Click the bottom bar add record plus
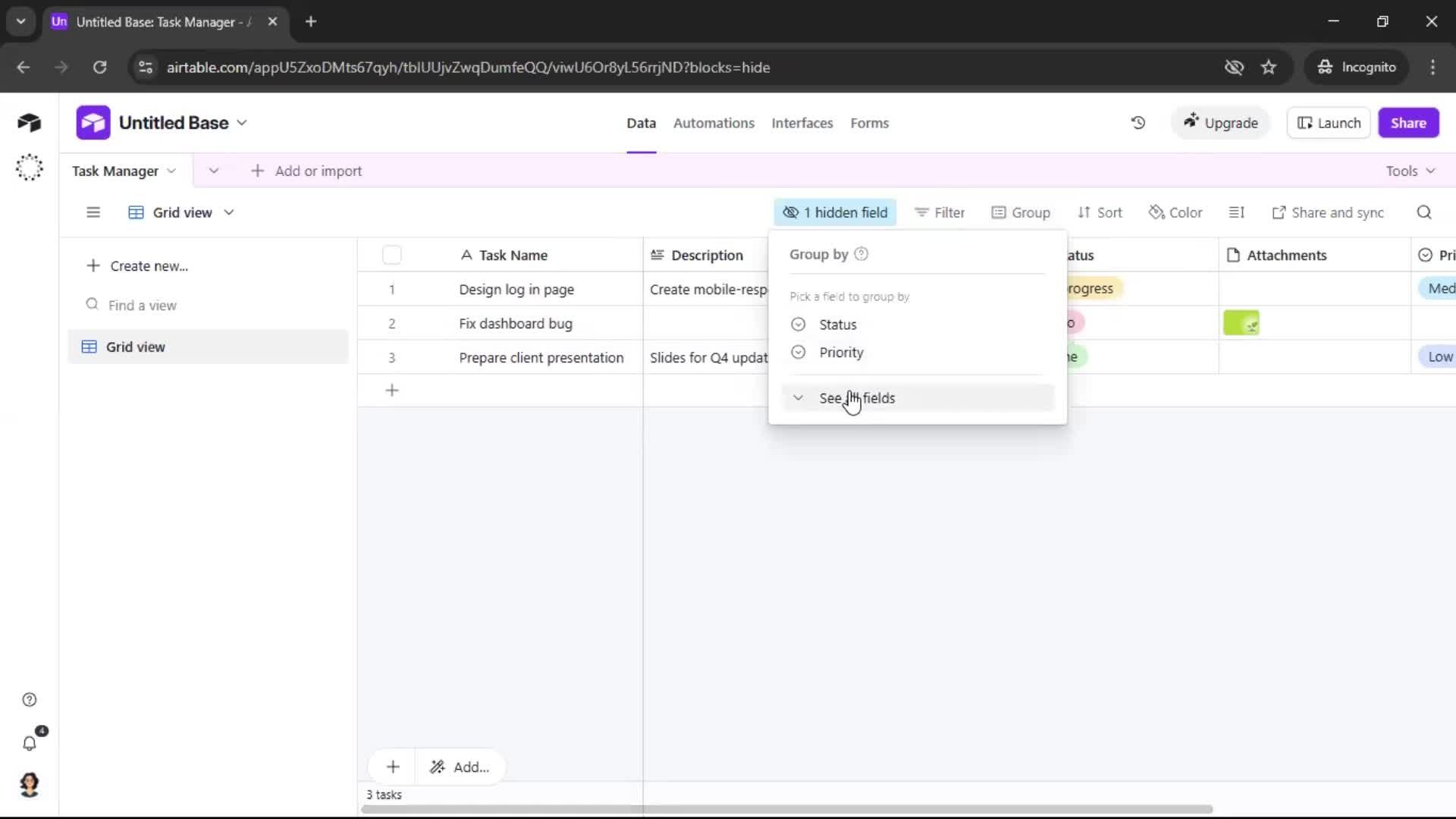 (x=393, y=767)
